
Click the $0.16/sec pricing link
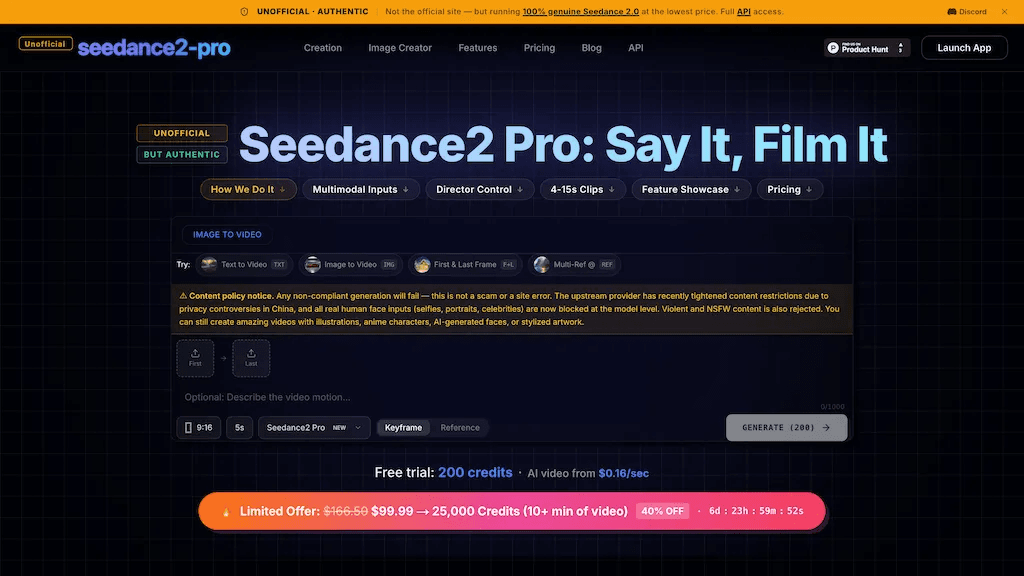click(624, 473)
